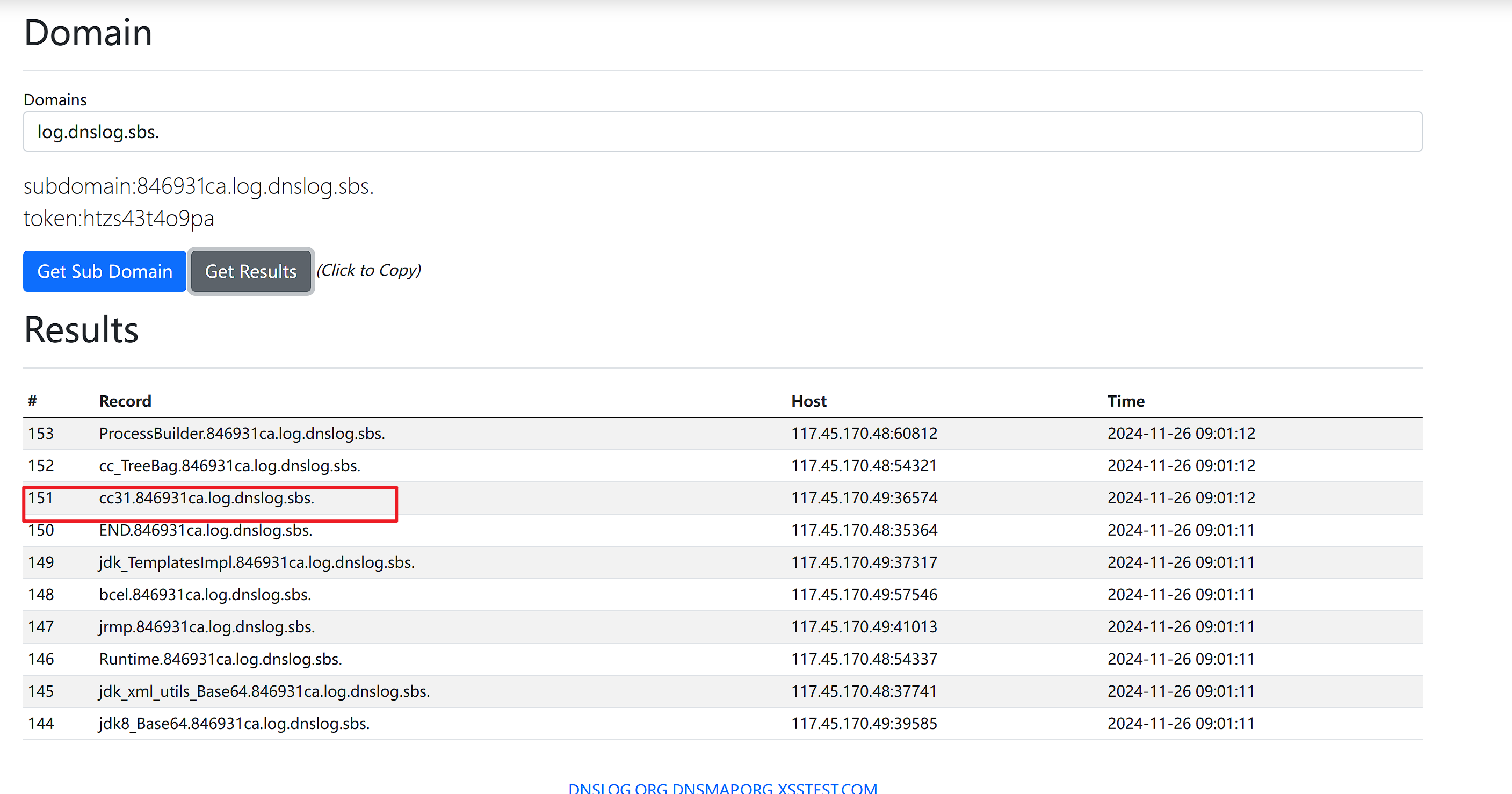Click the highlighted cc31 record

point(207,497)
